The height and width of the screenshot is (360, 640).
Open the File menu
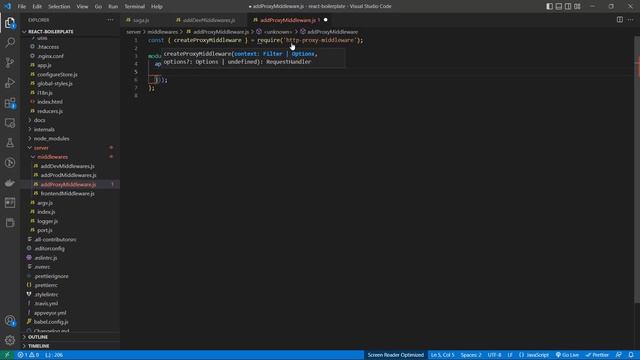point(22,7)
